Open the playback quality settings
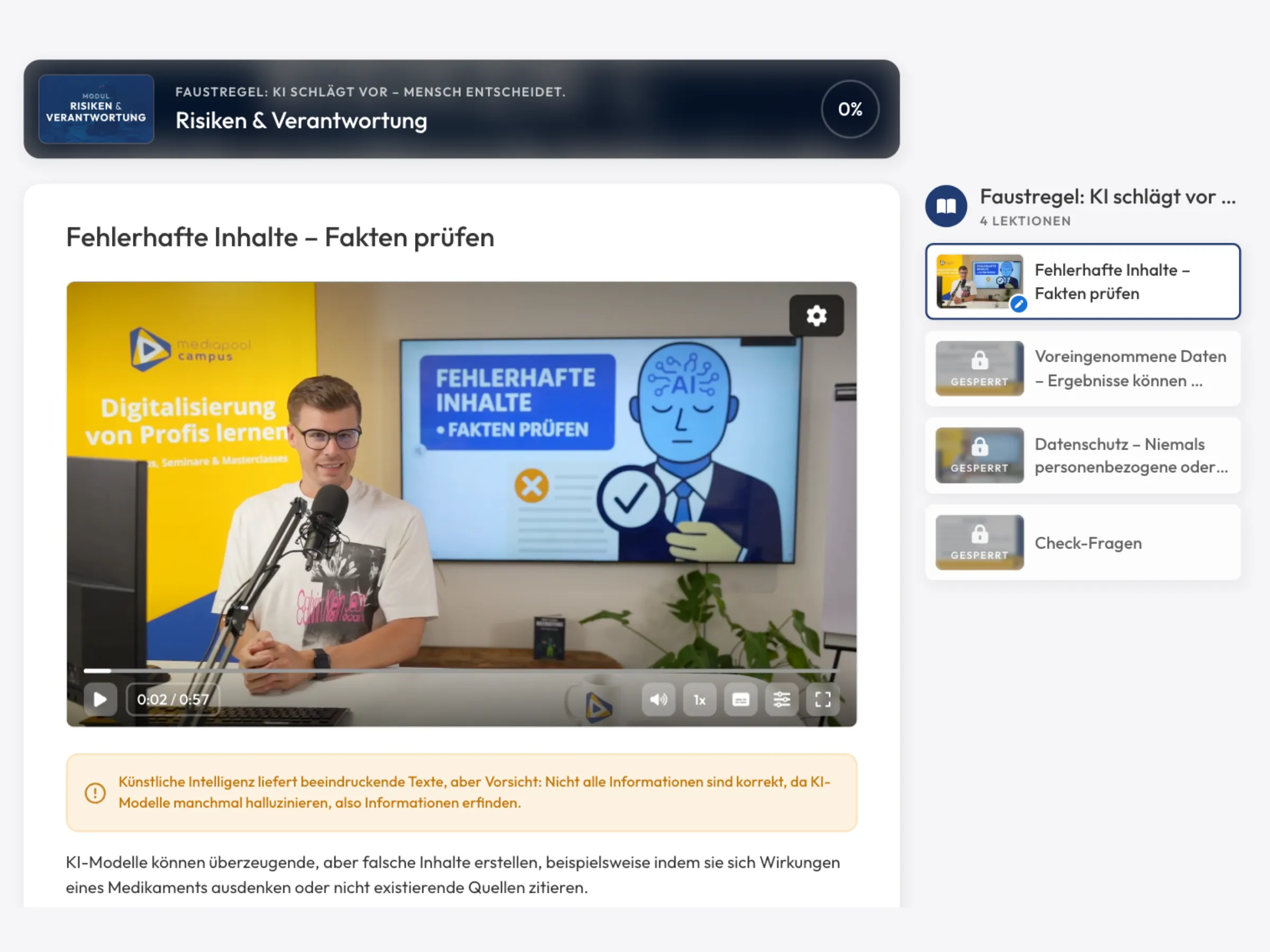Image resolution: width=1270 pixels, height=952 pixels. 782,700
